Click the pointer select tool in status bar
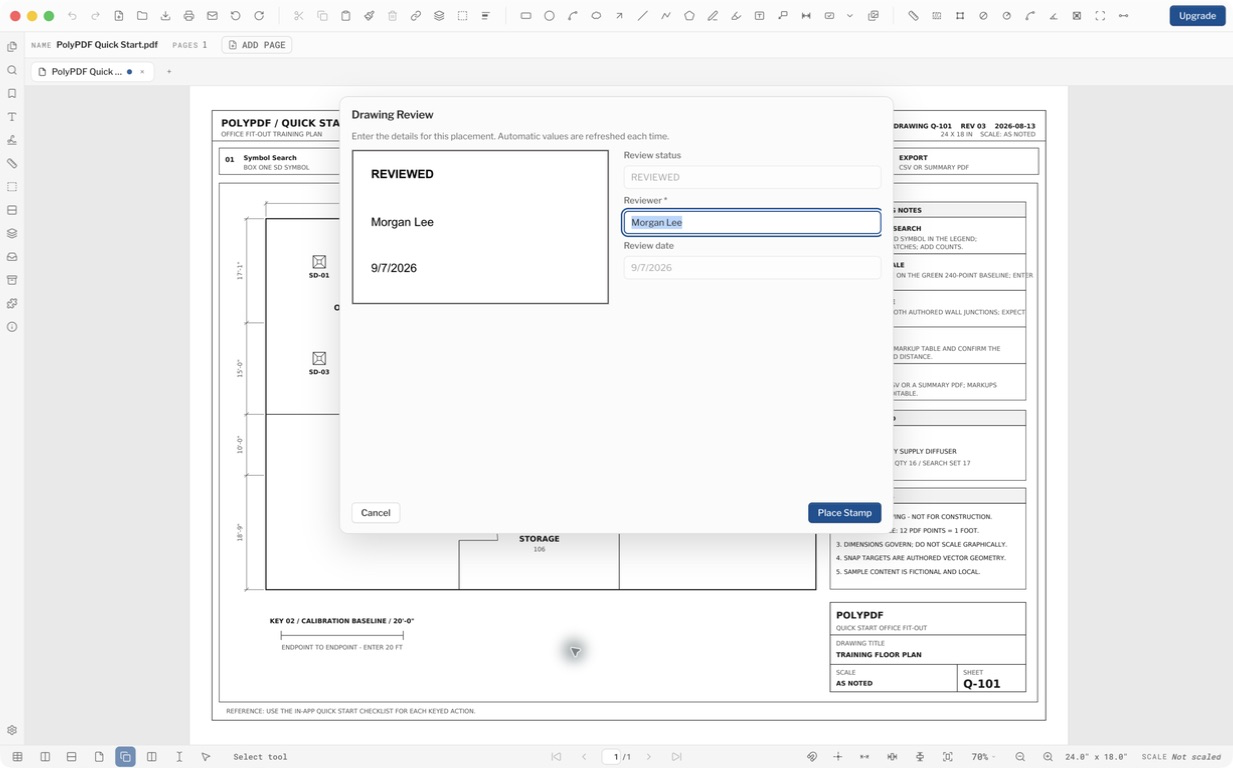The height and width of the screenshot is (768, 1233). point(206,757)
